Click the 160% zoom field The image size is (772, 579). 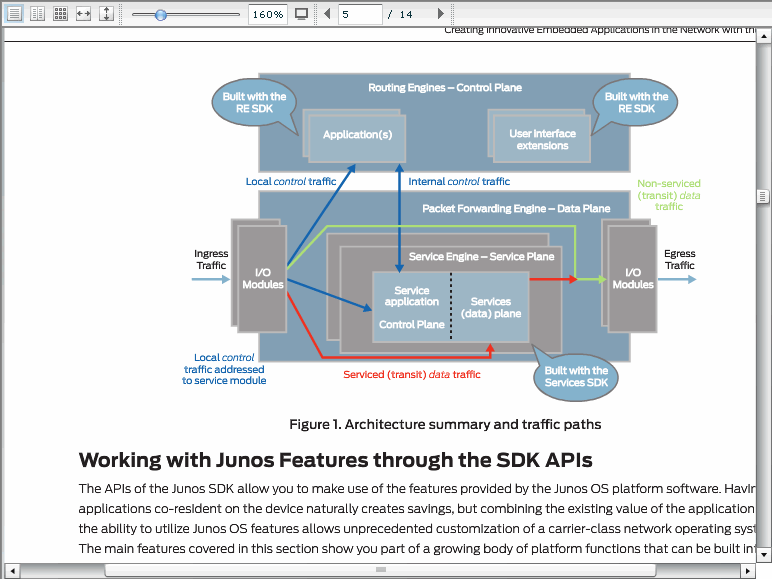[268, 14]
